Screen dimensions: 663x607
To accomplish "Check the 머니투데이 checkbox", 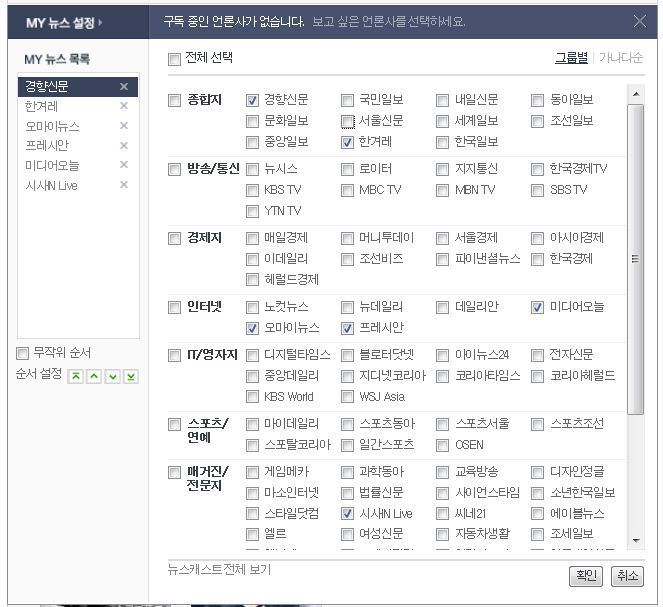I will tap(347, 238).
